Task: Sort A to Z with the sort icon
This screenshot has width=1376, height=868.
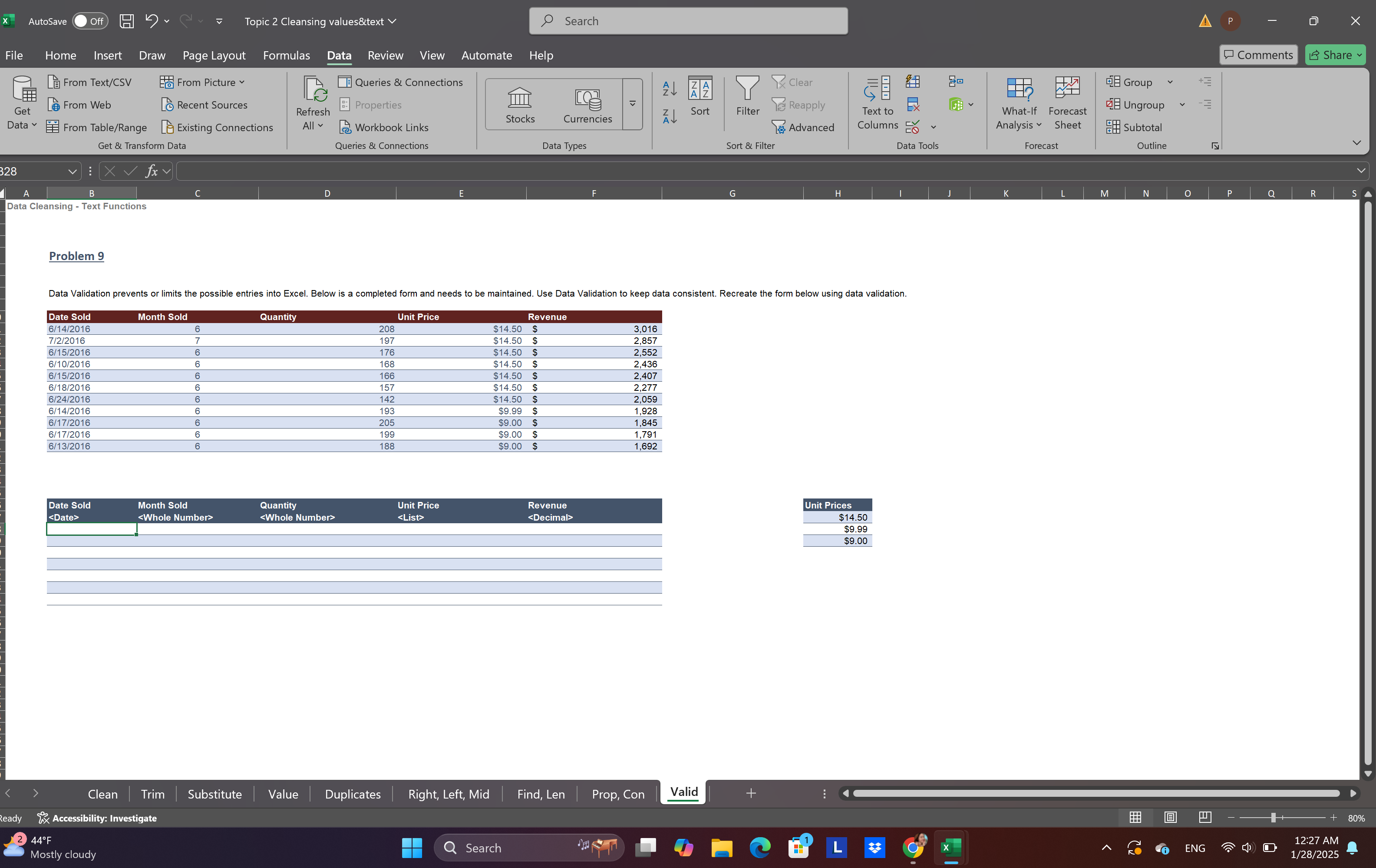Action: pyautogui.click(x=669, y=89)
